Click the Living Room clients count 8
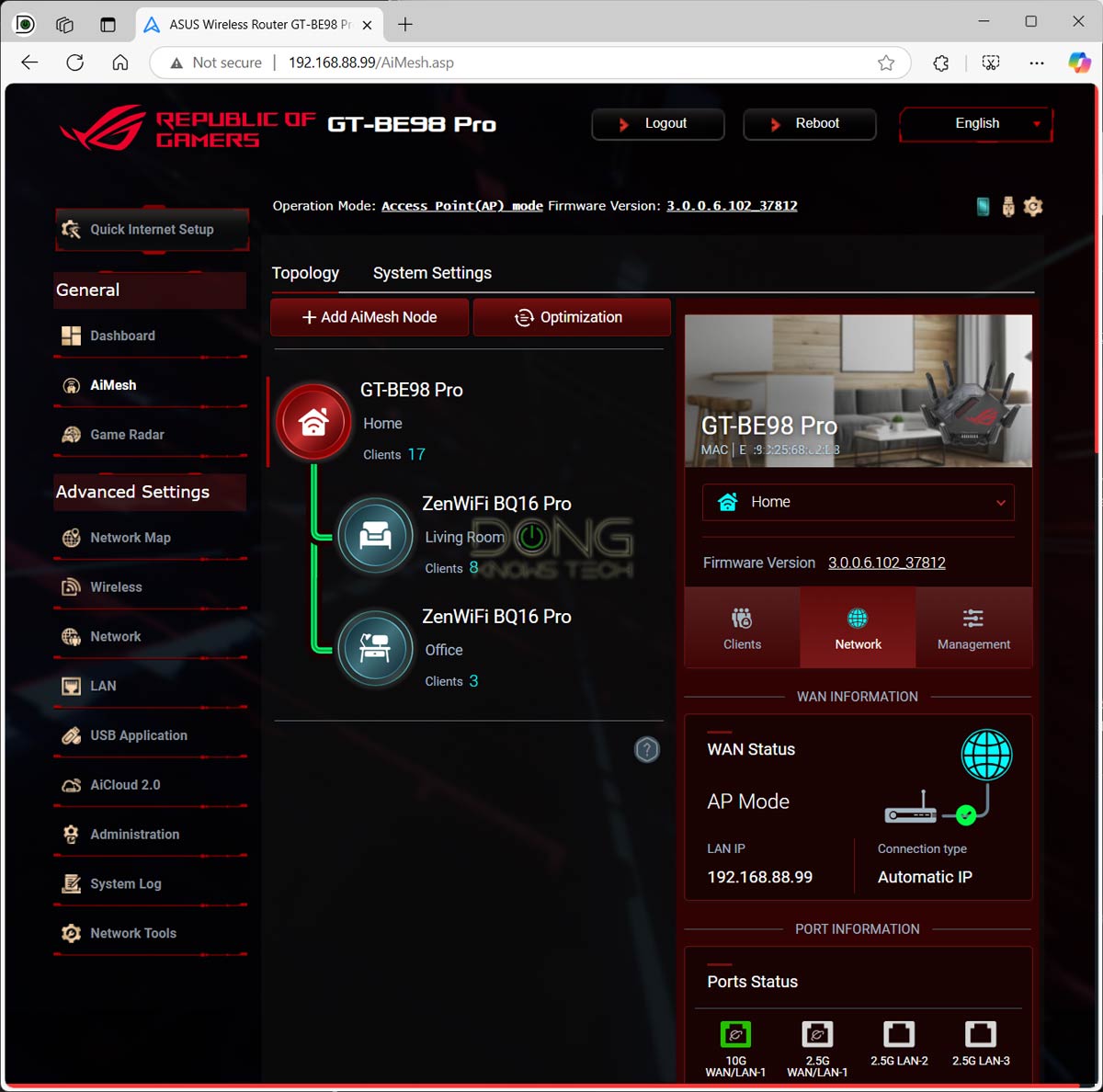The width and height of the screenshot is (1103, 1092). pos(474,567)
